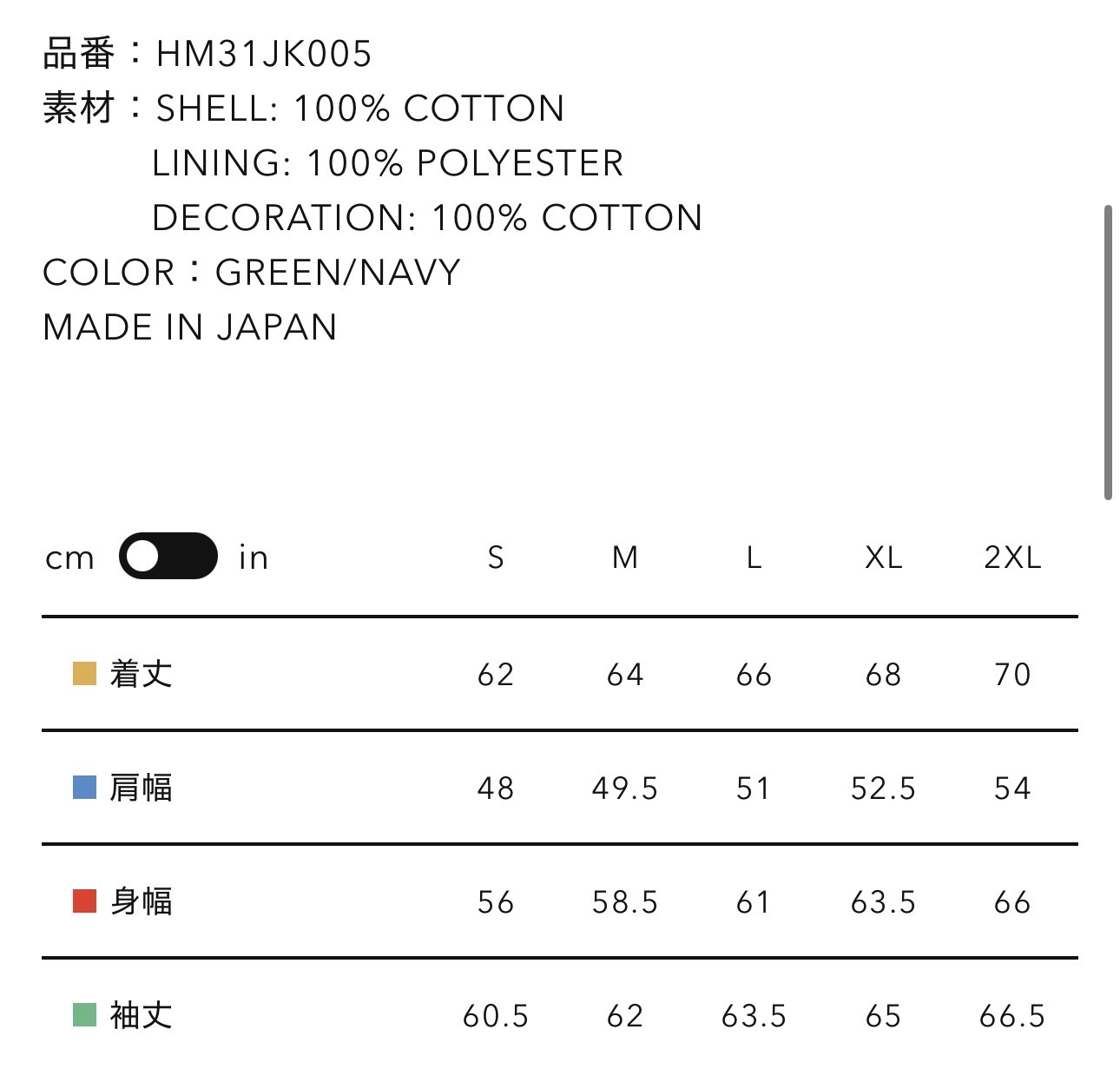Click the blue 肩幅 color square
Screen dimensions: 1120x1069
coord(84,788)
